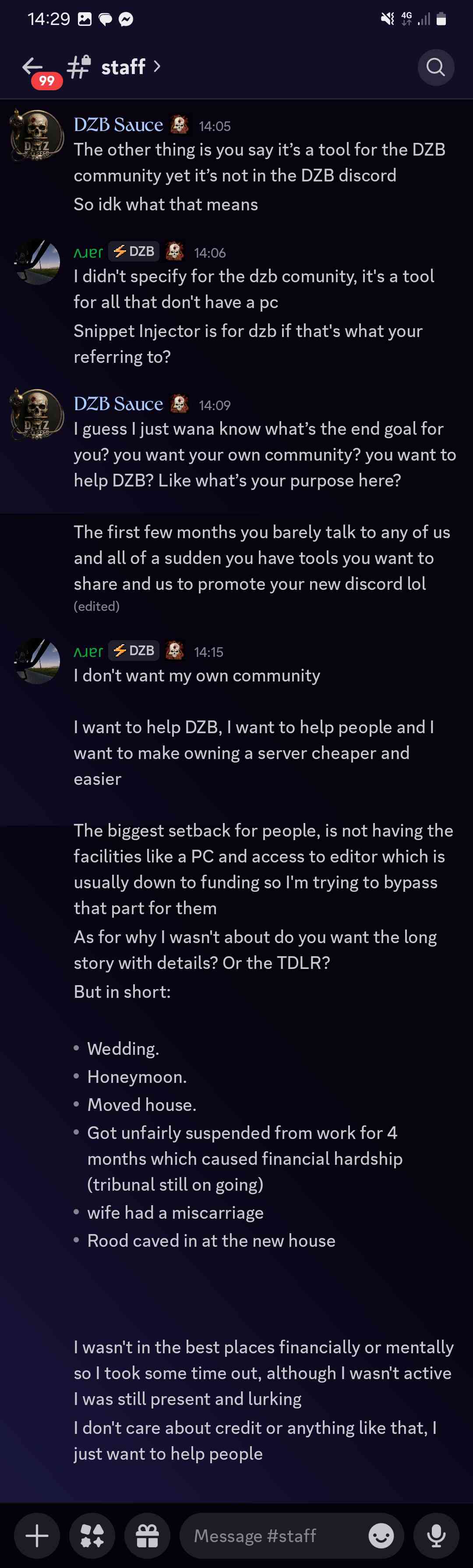Screen dimensions: 473x1568
Task: Open the green user's avatar at 14:06
Action: tap(37, 263)
